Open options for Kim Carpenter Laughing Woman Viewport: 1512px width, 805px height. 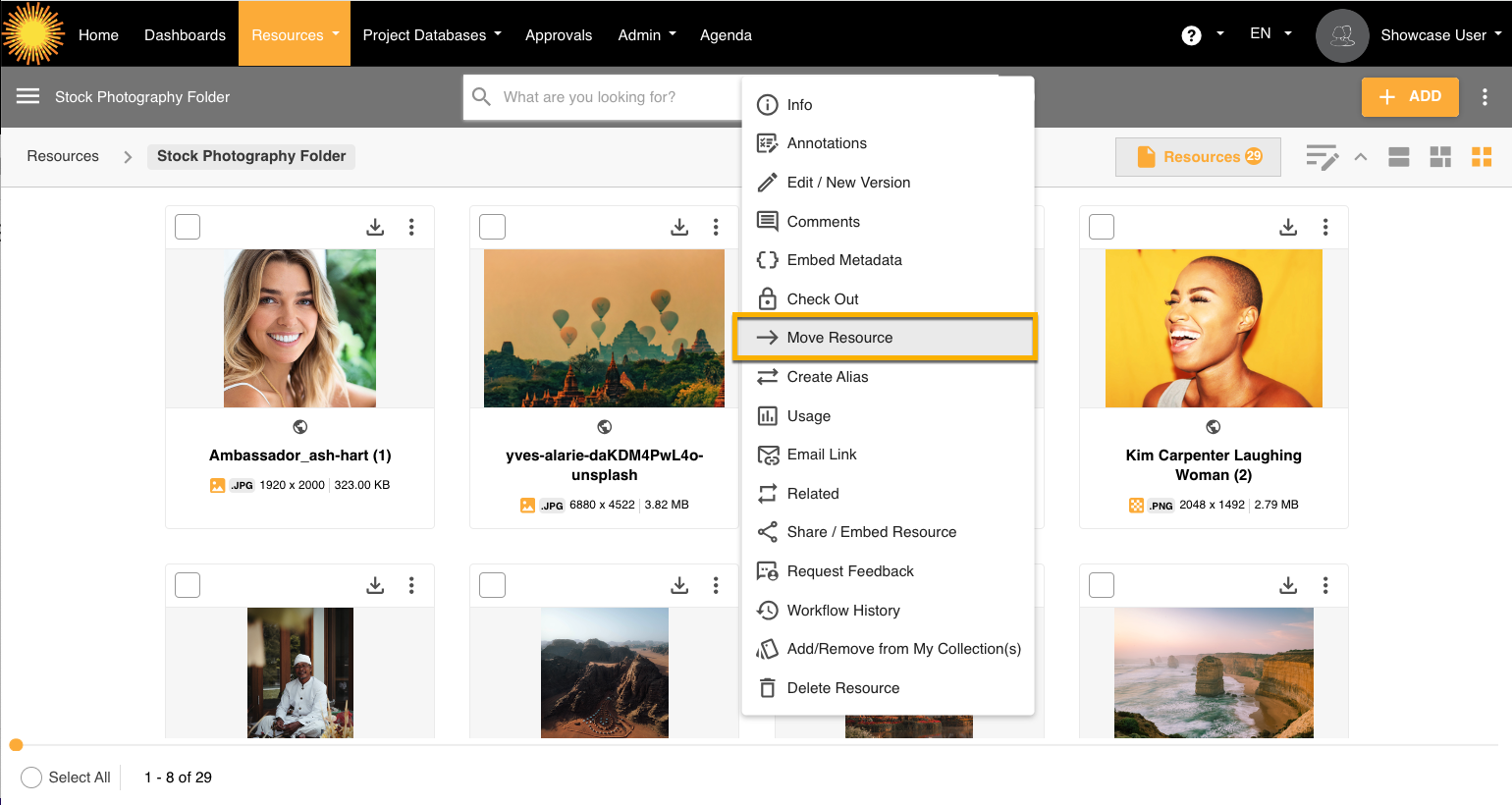1324,228
